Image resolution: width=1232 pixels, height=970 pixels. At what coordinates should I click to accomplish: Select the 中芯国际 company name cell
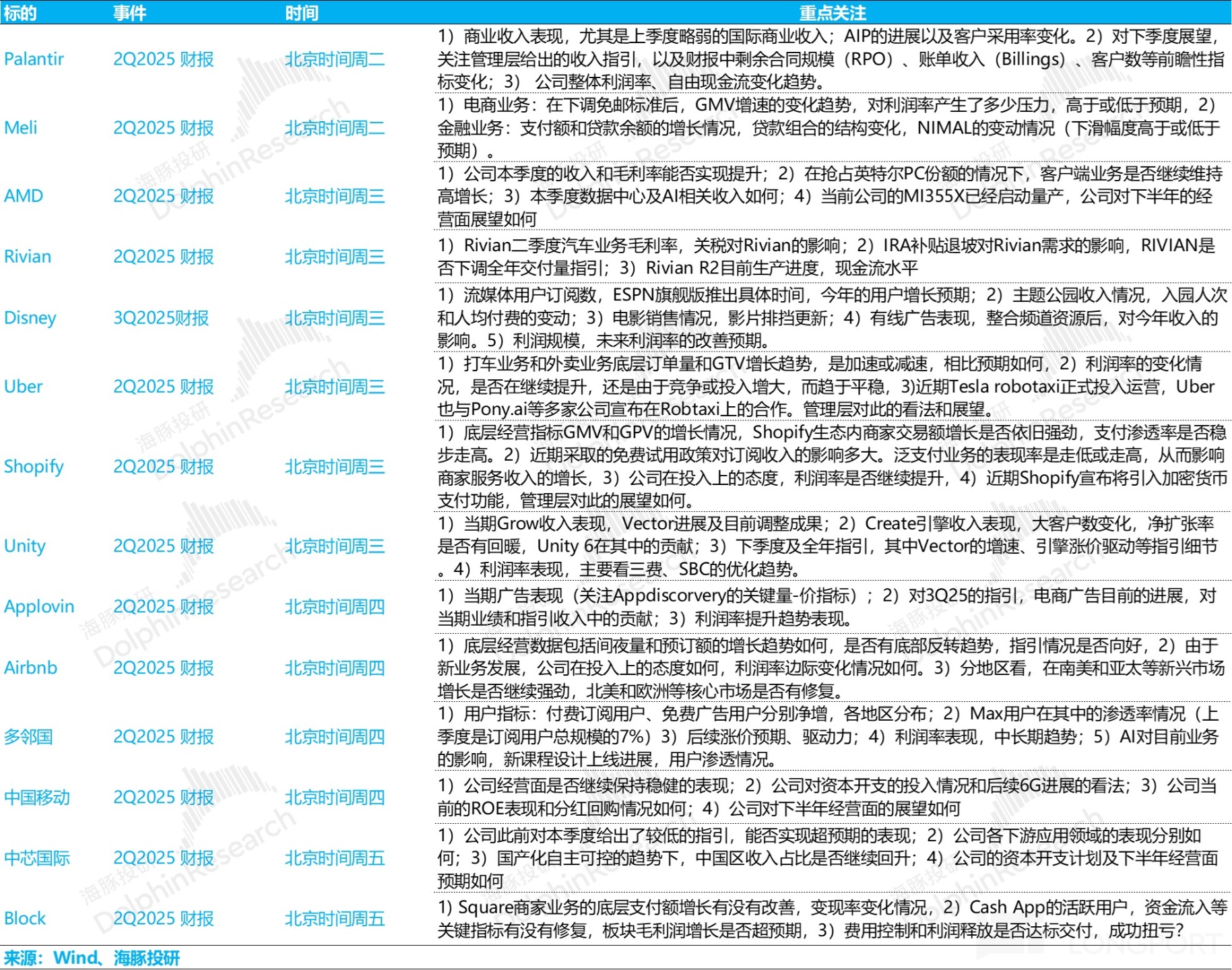(37, 858)
